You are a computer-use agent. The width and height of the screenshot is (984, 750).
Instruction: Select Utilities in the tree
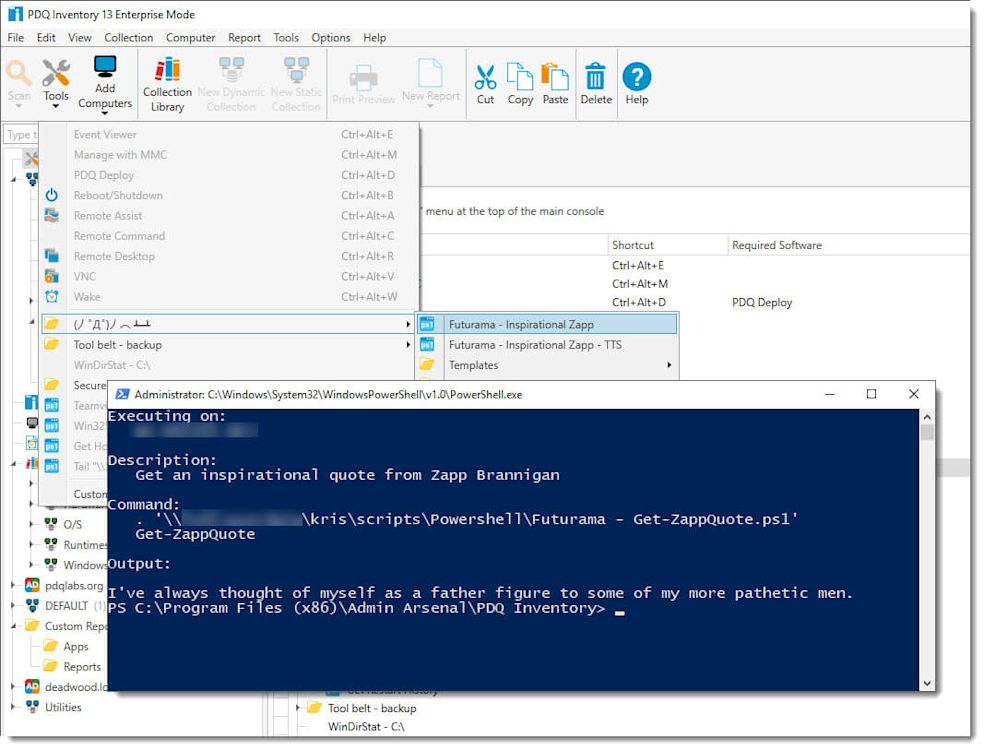point(63,707)
